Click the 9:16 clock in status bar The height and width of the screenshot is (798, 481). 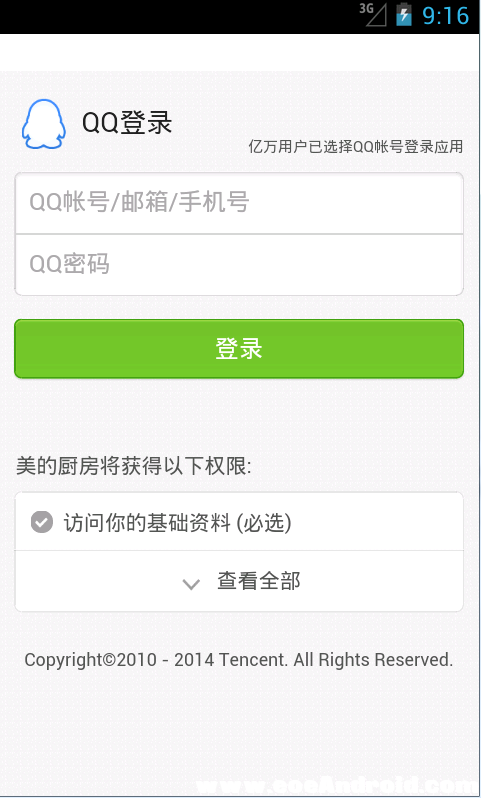(x=445, y=15)
